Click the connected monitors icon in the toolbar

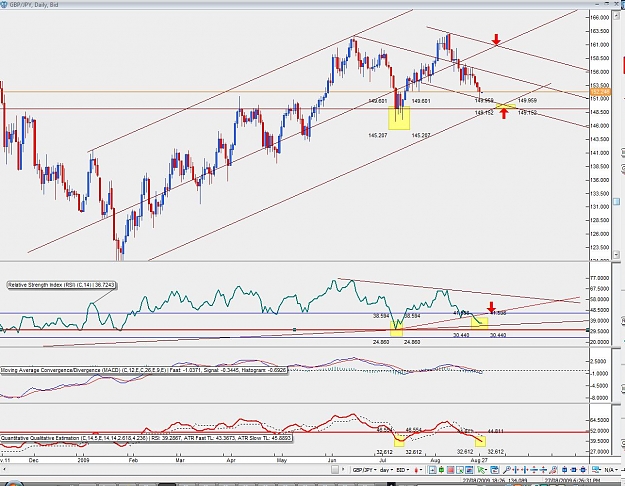click(596, 470)
